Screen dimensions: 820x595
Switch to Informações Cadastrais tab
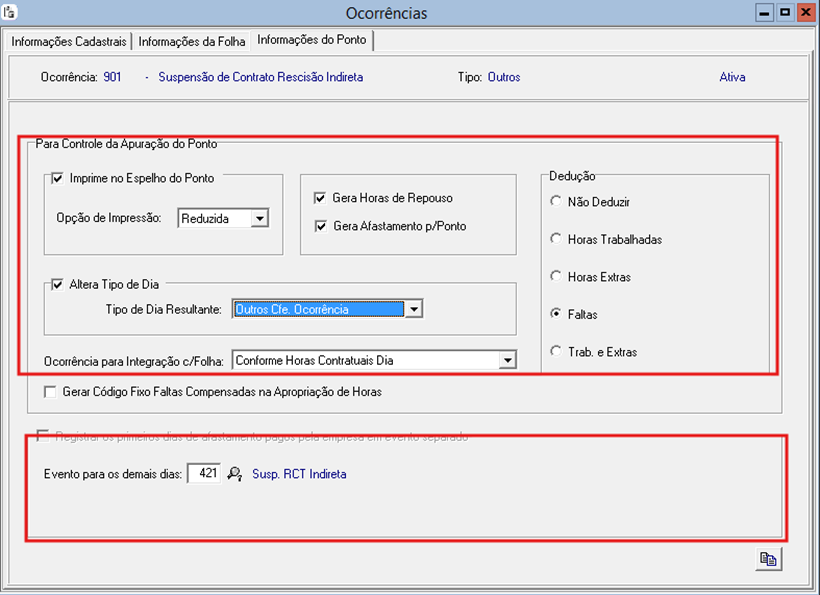[68, 41]
